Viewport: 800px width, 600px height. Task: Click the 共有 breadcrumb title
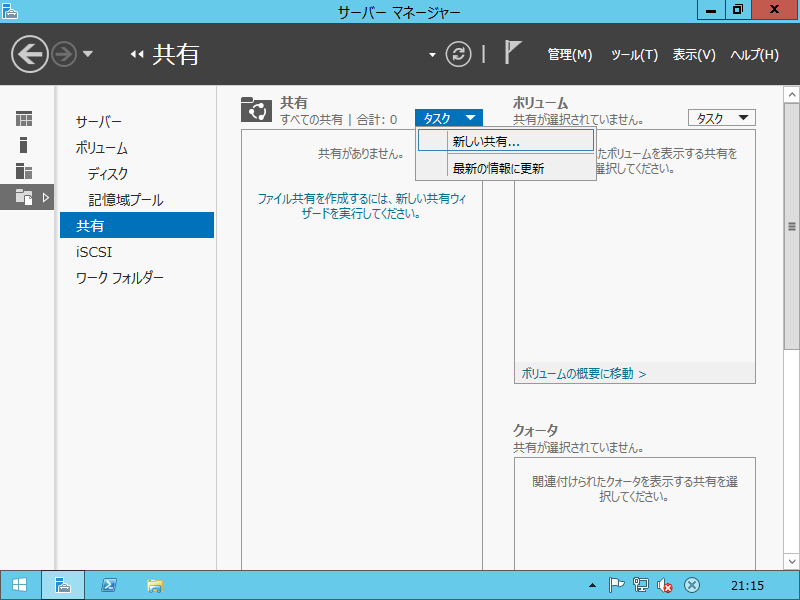point(176,54)
